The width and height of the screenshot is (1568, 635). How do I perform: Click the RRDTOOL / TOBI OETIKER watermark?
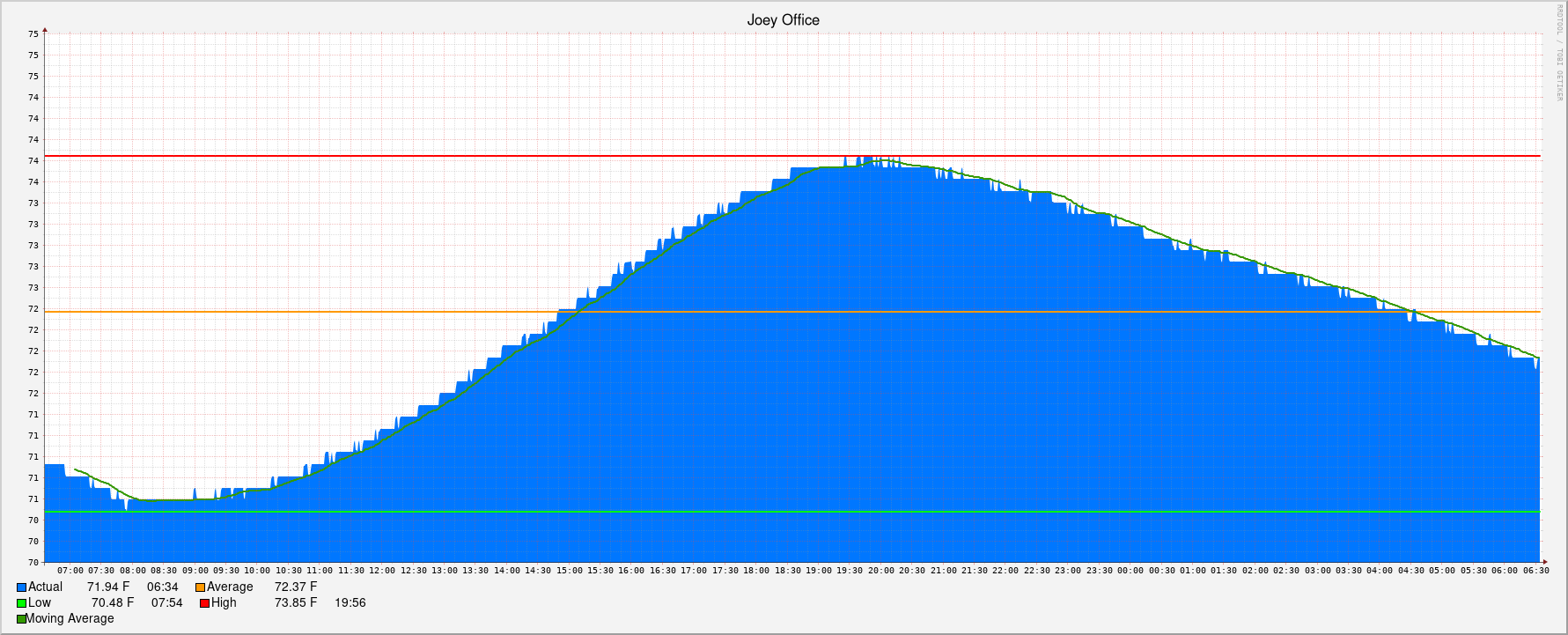1559,53
